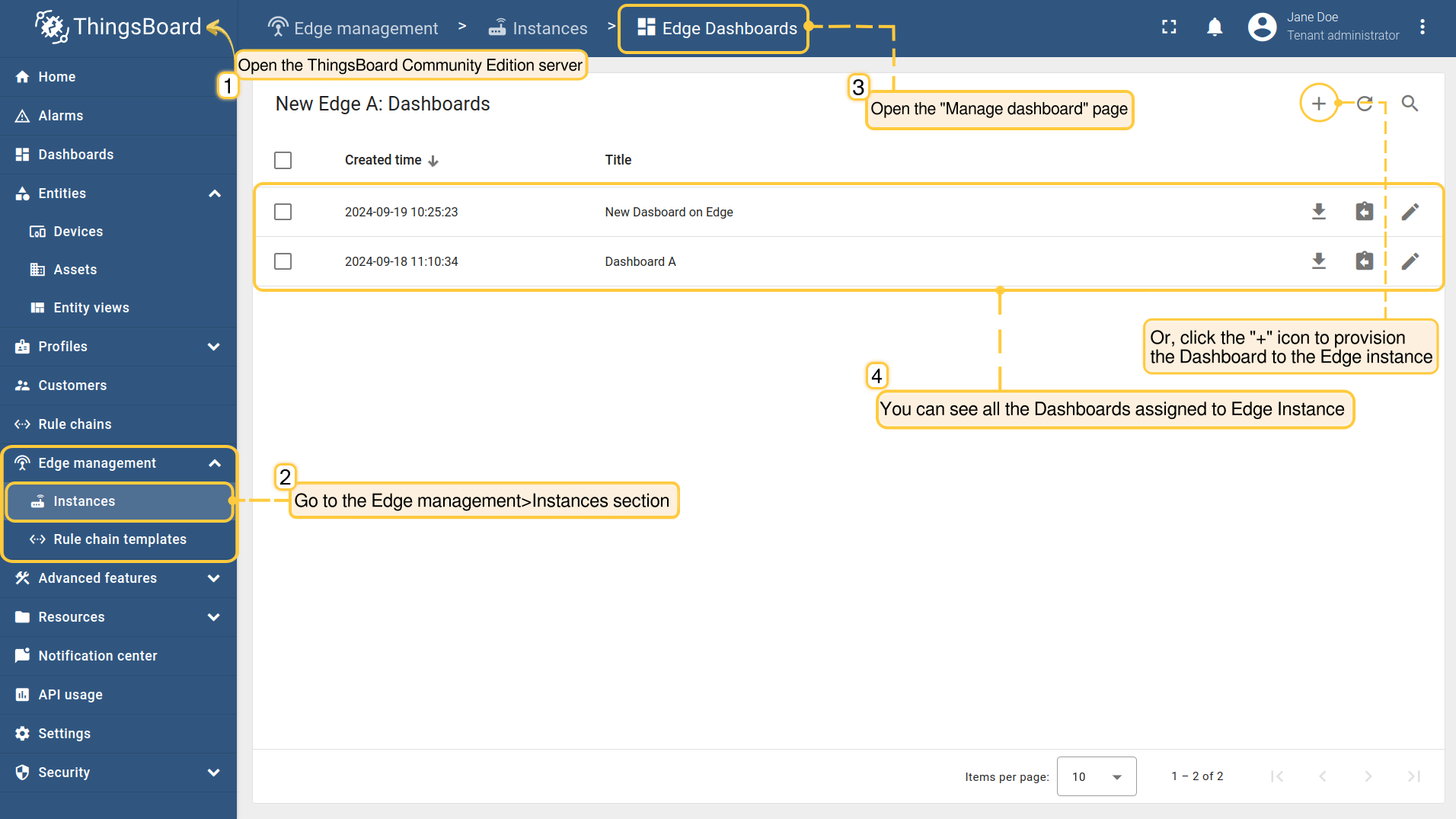Edit the New Dasboard on Edge row
The width and height of the screenshot is (1456, 819).
[1410, 212]
